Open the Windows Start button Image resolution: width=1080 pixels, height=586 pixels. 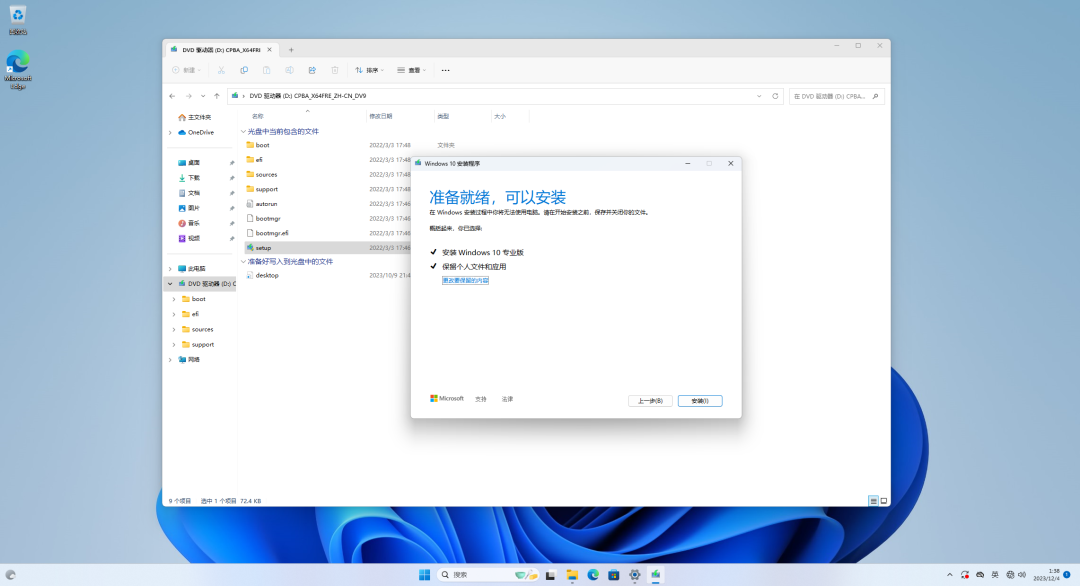[x=424, y=575]
